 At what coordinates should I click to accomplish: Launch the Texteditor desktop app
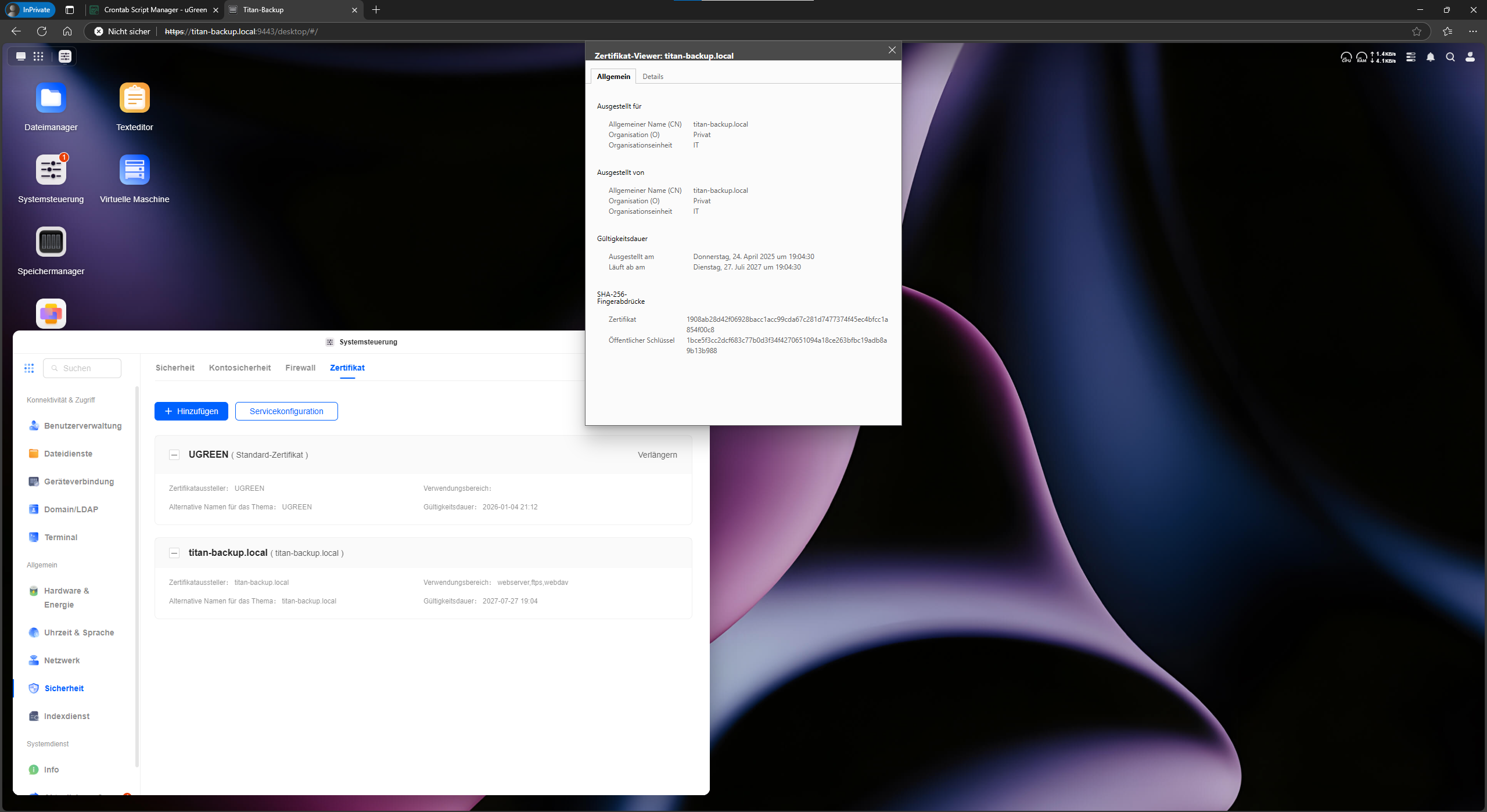point(135,98)
